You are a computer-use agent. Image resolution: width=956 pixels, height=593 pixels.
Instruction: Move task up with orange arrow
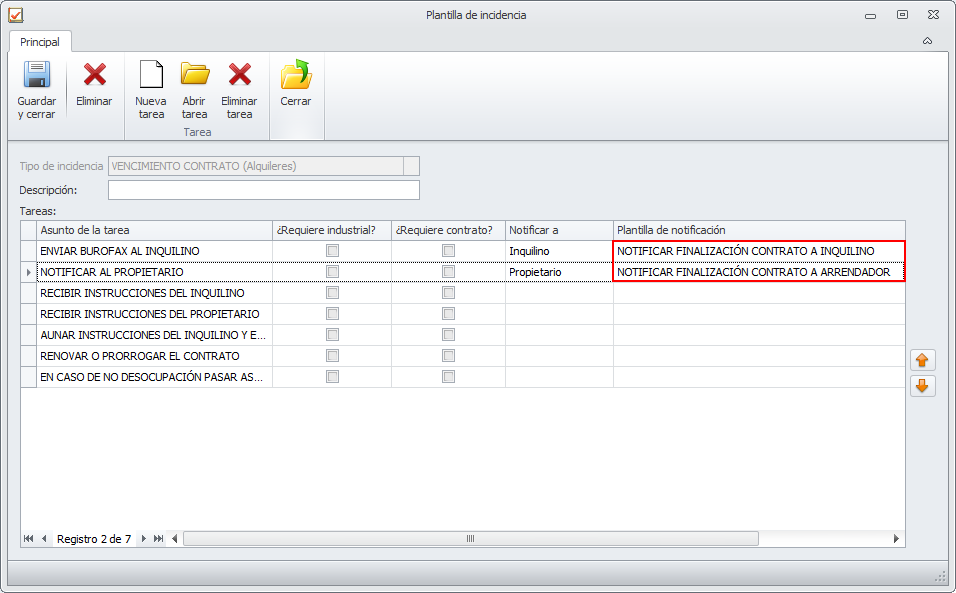(922, 360)
